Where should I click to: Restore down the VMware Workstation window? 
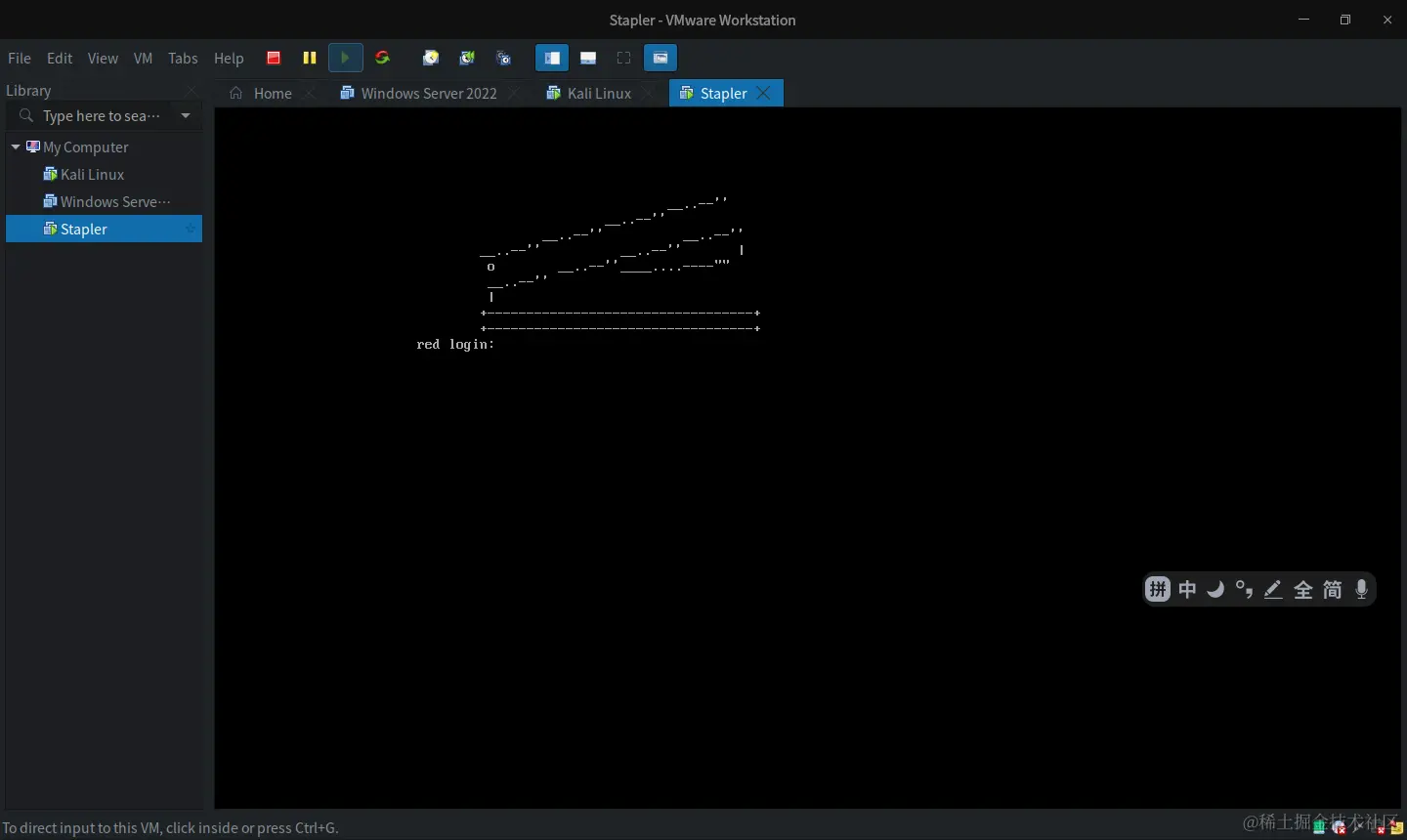[x=1345, y=20]
